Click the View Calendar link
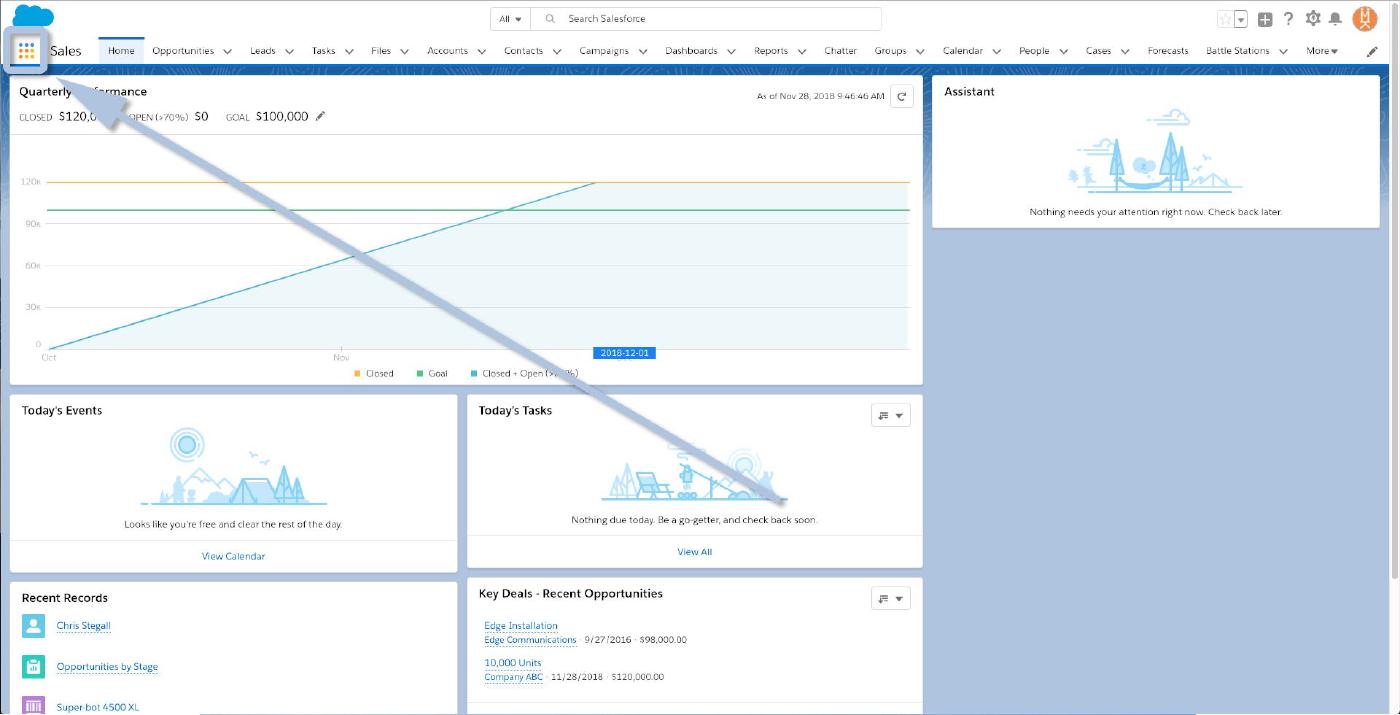 [233, 556]
